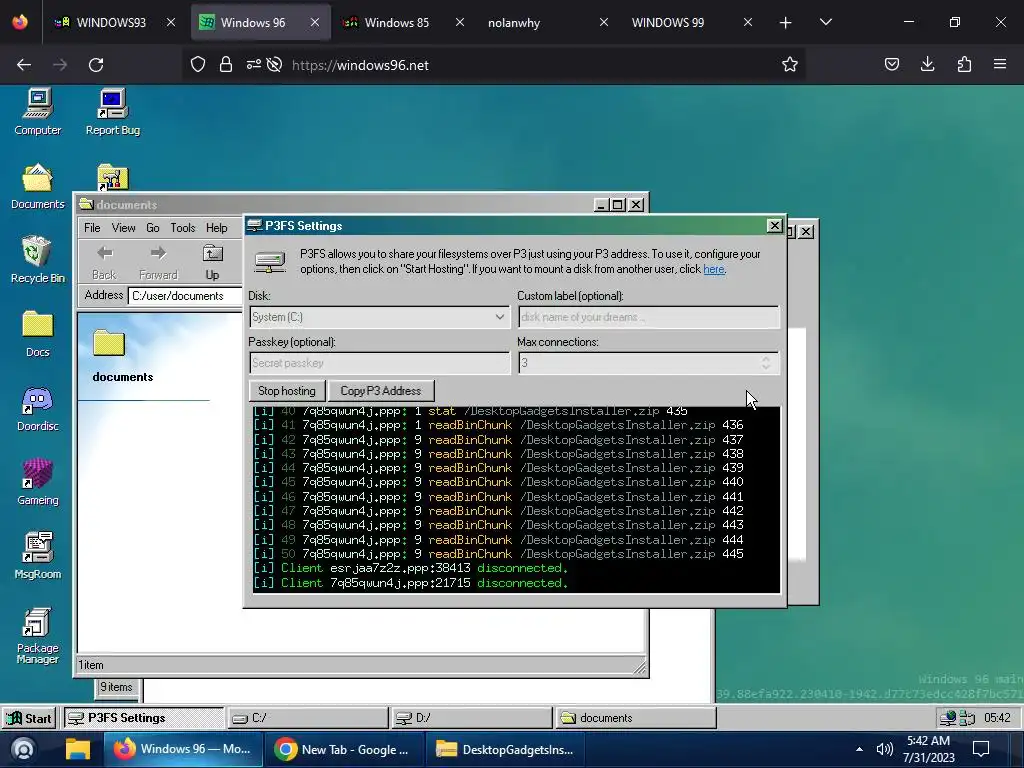Viewport: 1024px width, 768px height.
Task: Click the Max connections spinner arrows
Action: tap(765, 363)
